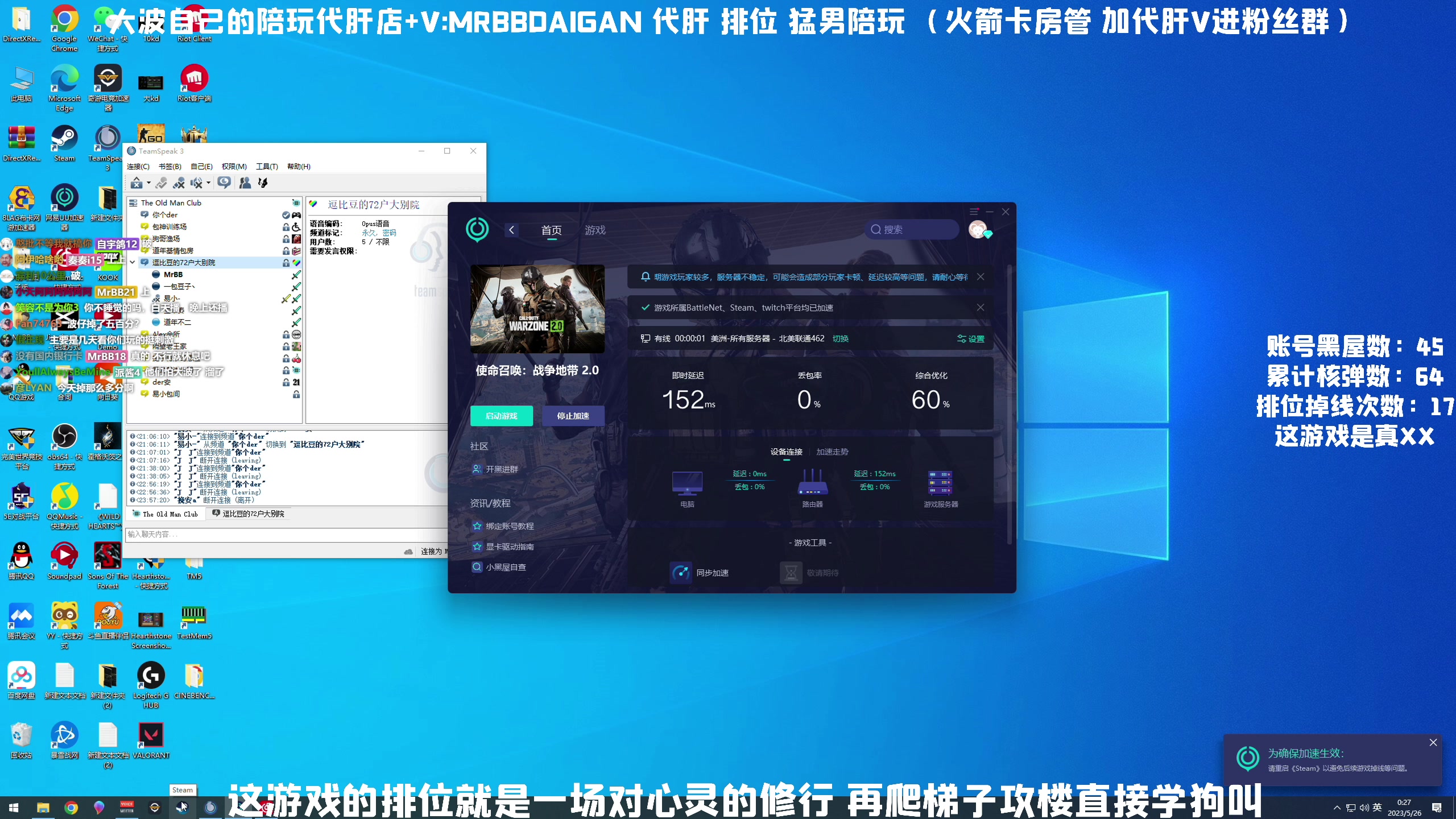Image resolution: width=1456 pixels, height=819 pixels.
Task: Switch to 逗比豆的72户大别院 chat tab
Action: click(x=248, y=514)
